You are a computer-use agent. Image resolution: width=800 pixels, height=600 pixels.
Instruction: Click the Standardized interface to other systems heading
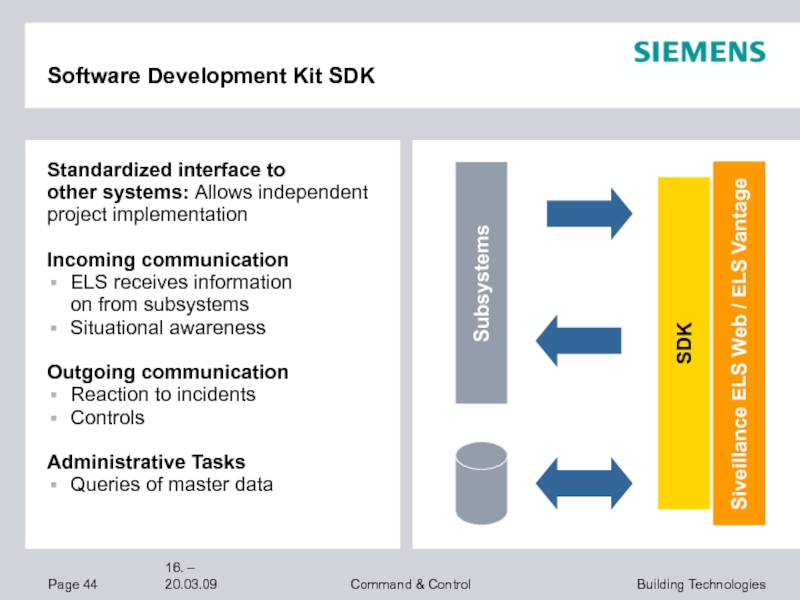(x=166, y=181)
